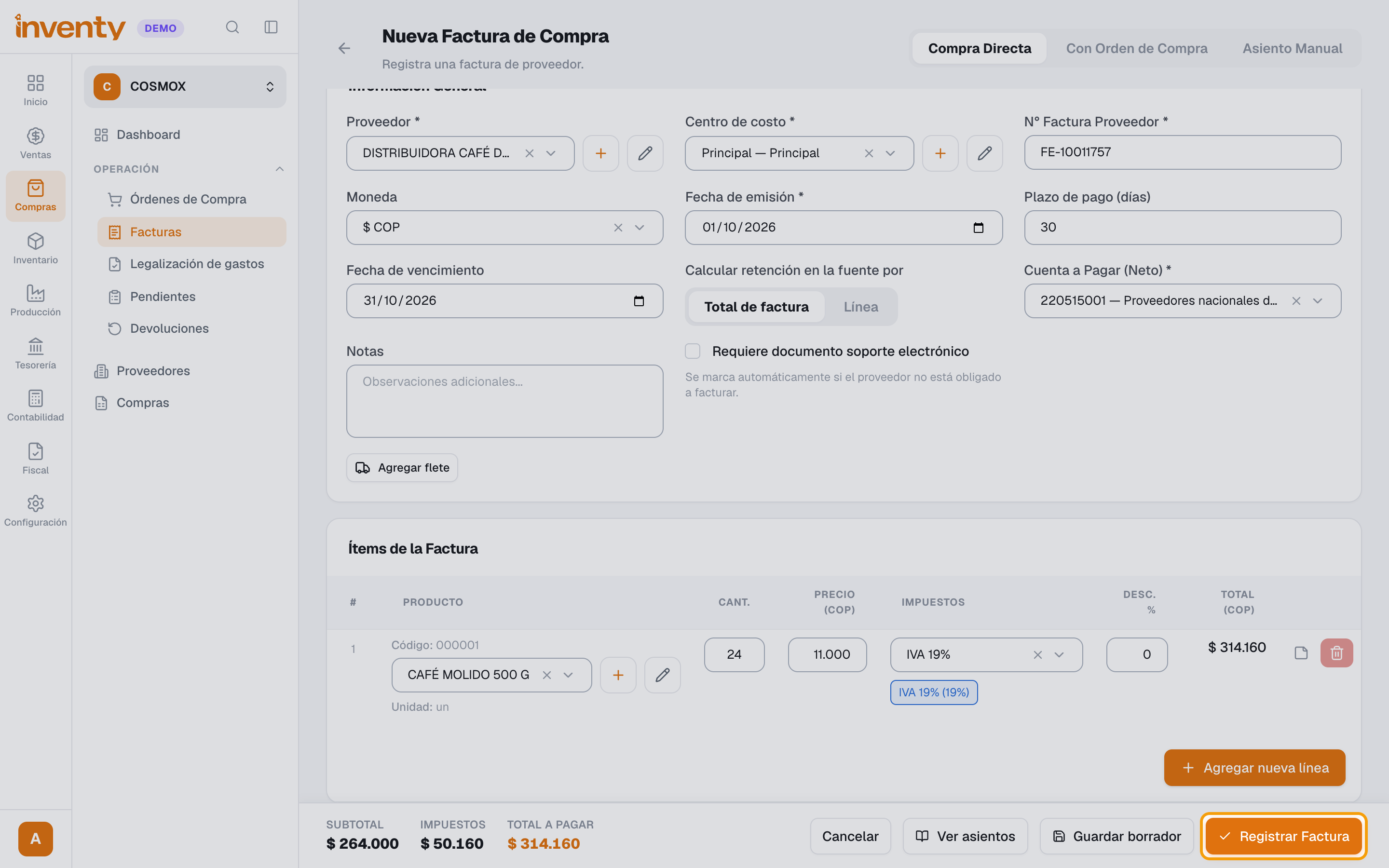1389x868 pixels.
Task: Open Órdenes de Compra menu item
Action: tap(191, 199)
